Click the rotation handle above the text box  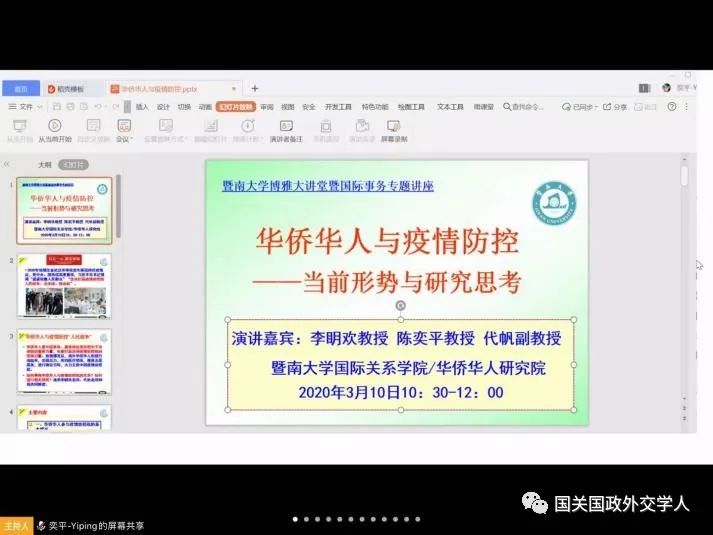[x=401, y=305]
